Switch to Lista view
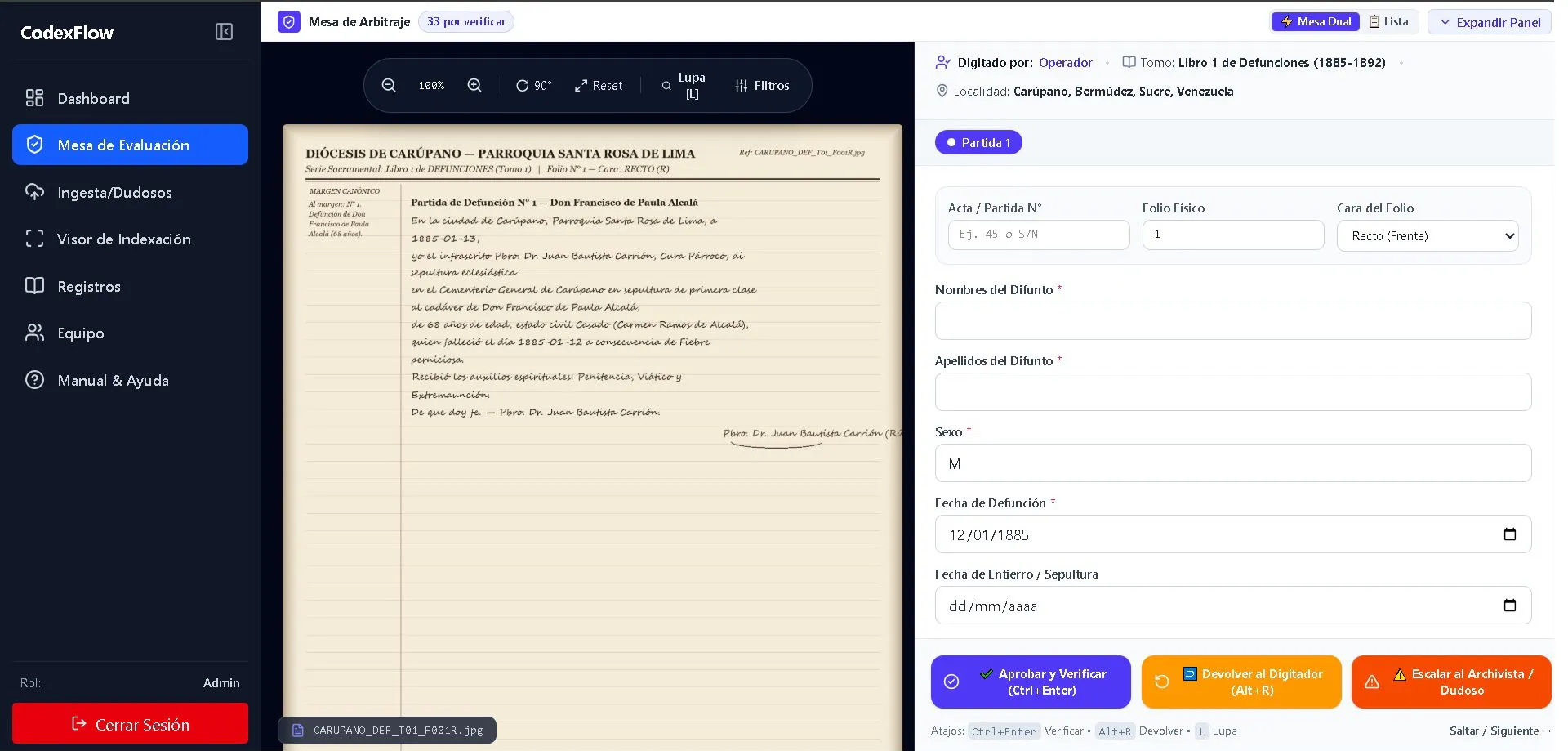Image resolution: width=1568 pixels, height=751 pixels. 1388,21
